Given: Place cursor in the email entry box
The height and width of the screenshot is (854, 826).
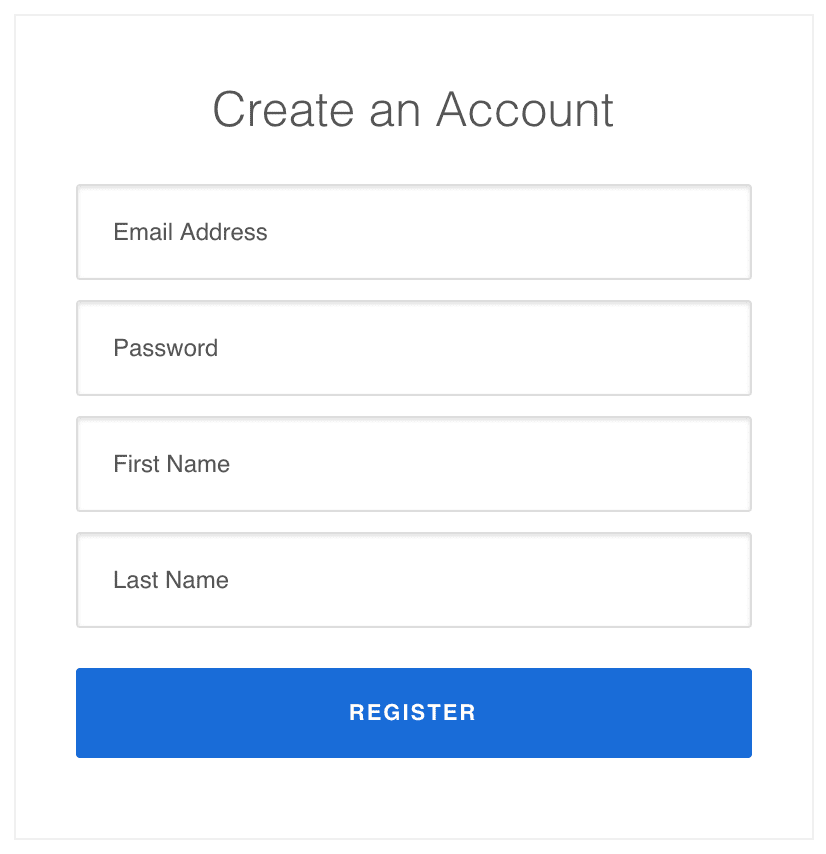Looking at the screenshot, I should pyautogui.click(x=413, y=232).
